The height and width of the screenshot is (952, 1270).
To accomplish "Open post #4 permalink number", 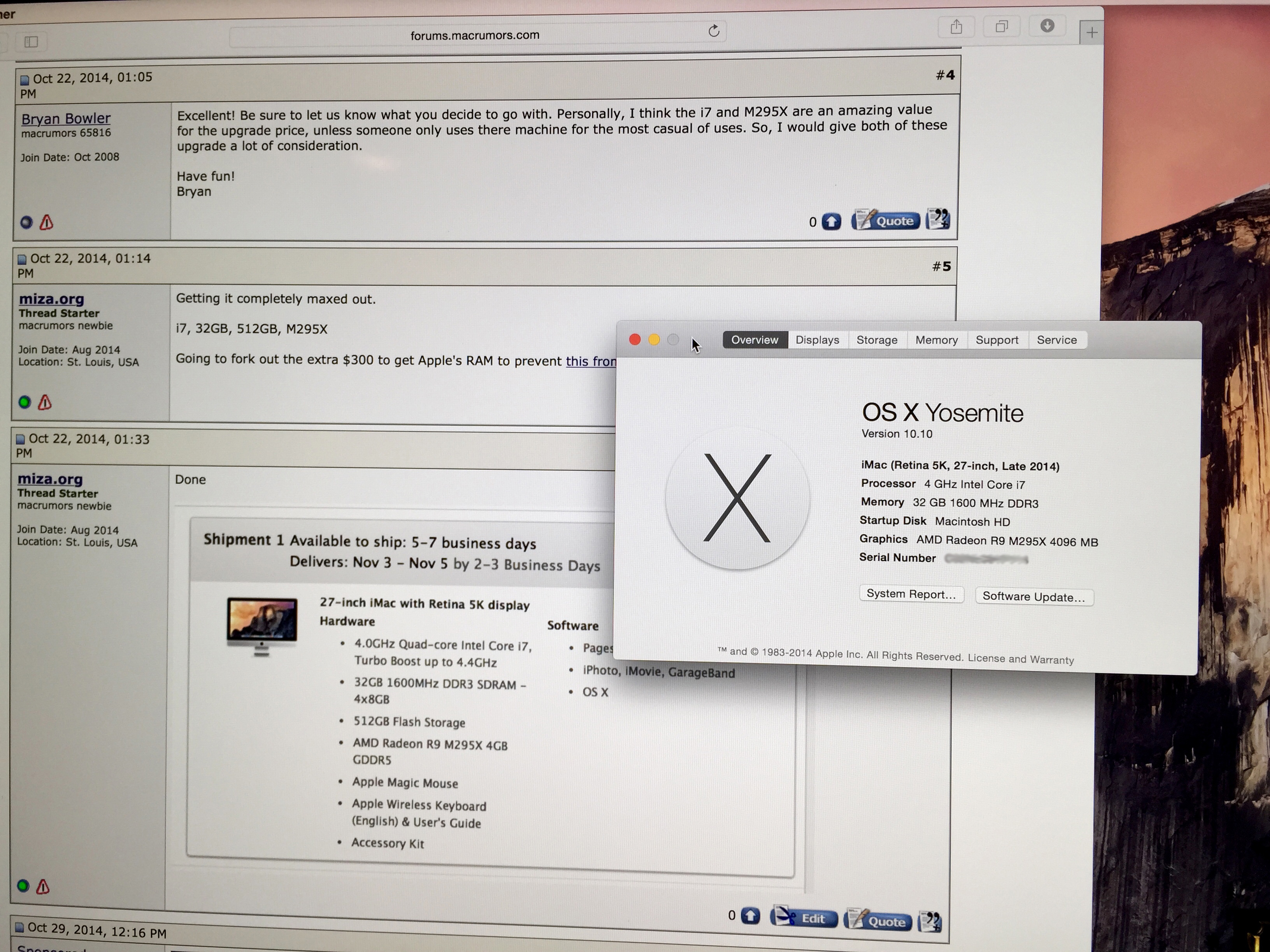I will (x=945, y=75).
